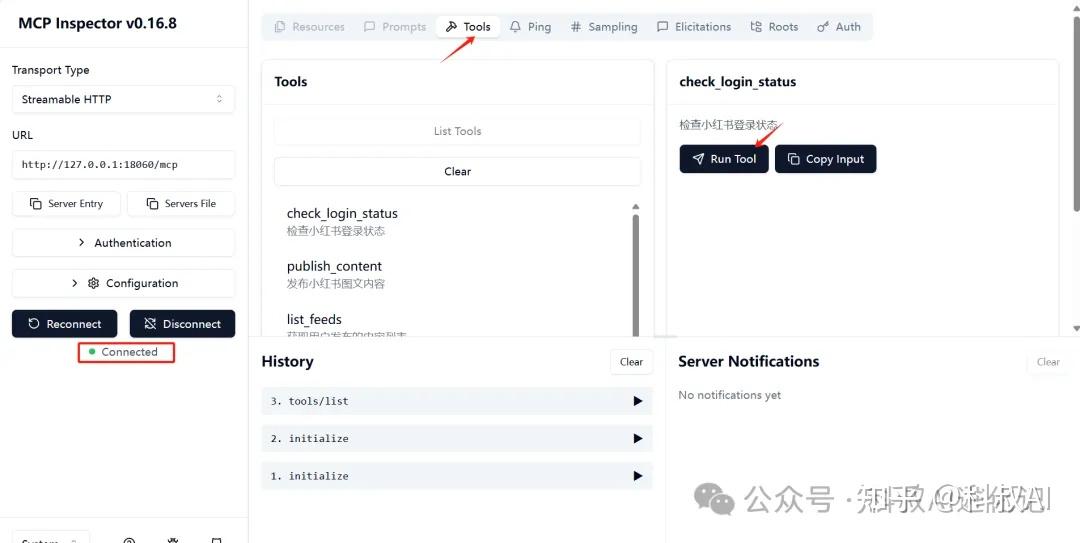Switch to the Elicitations tab
Image resolution: width=1080 pixels, height=543 pixels.
click(x=693, y=27)
